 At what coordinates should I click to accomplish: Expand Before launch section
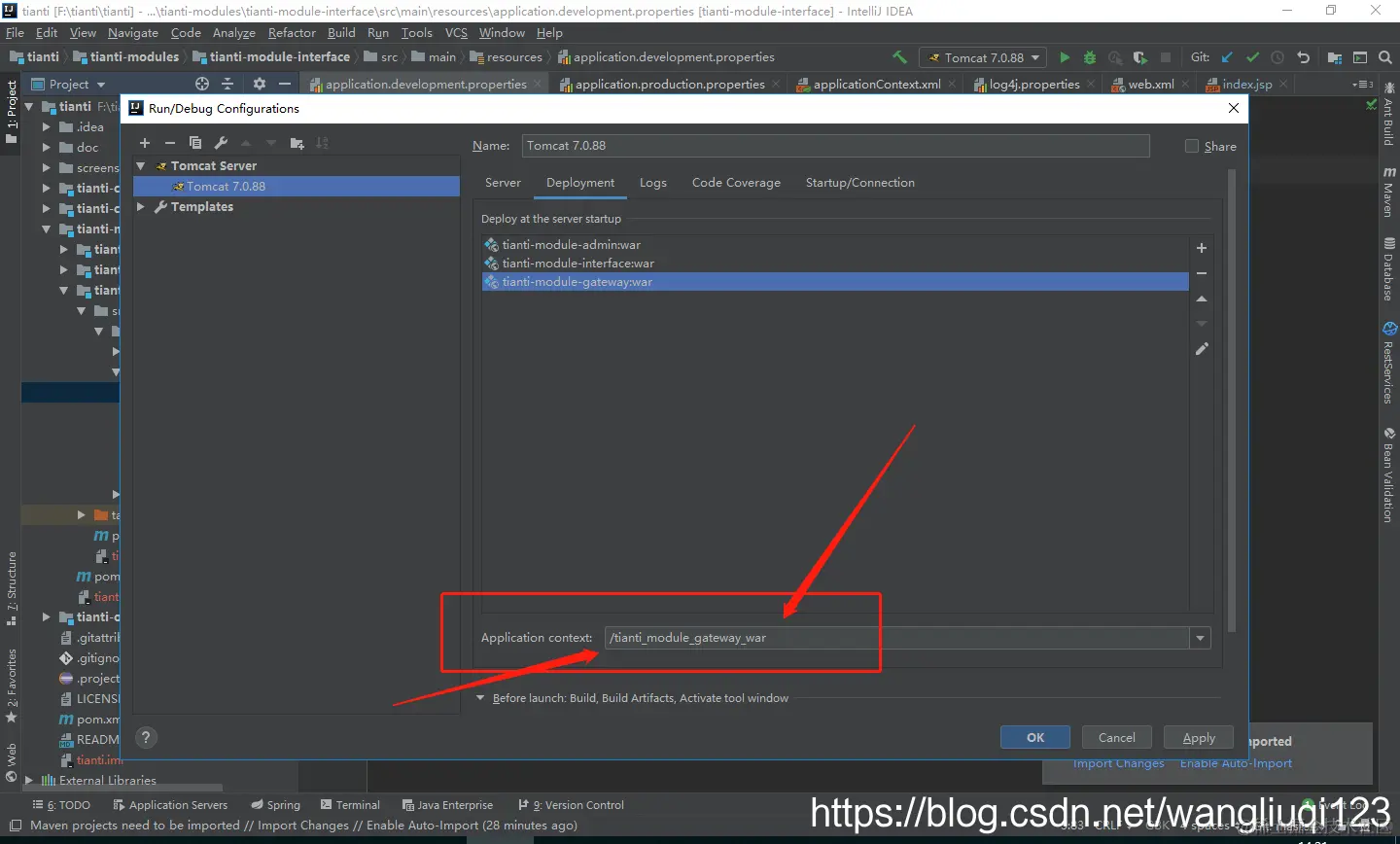[480, 698]
